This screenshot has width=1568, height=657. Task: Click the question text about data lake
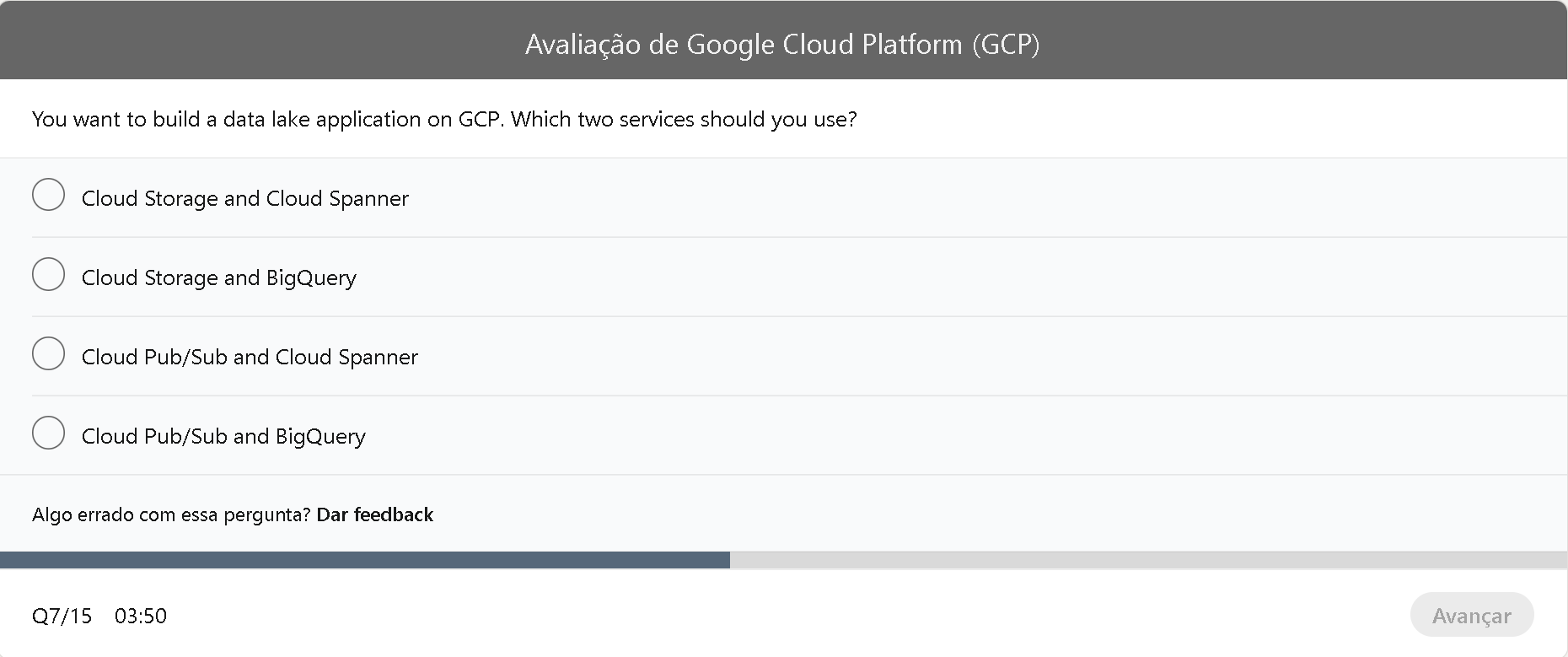point(444,119)
